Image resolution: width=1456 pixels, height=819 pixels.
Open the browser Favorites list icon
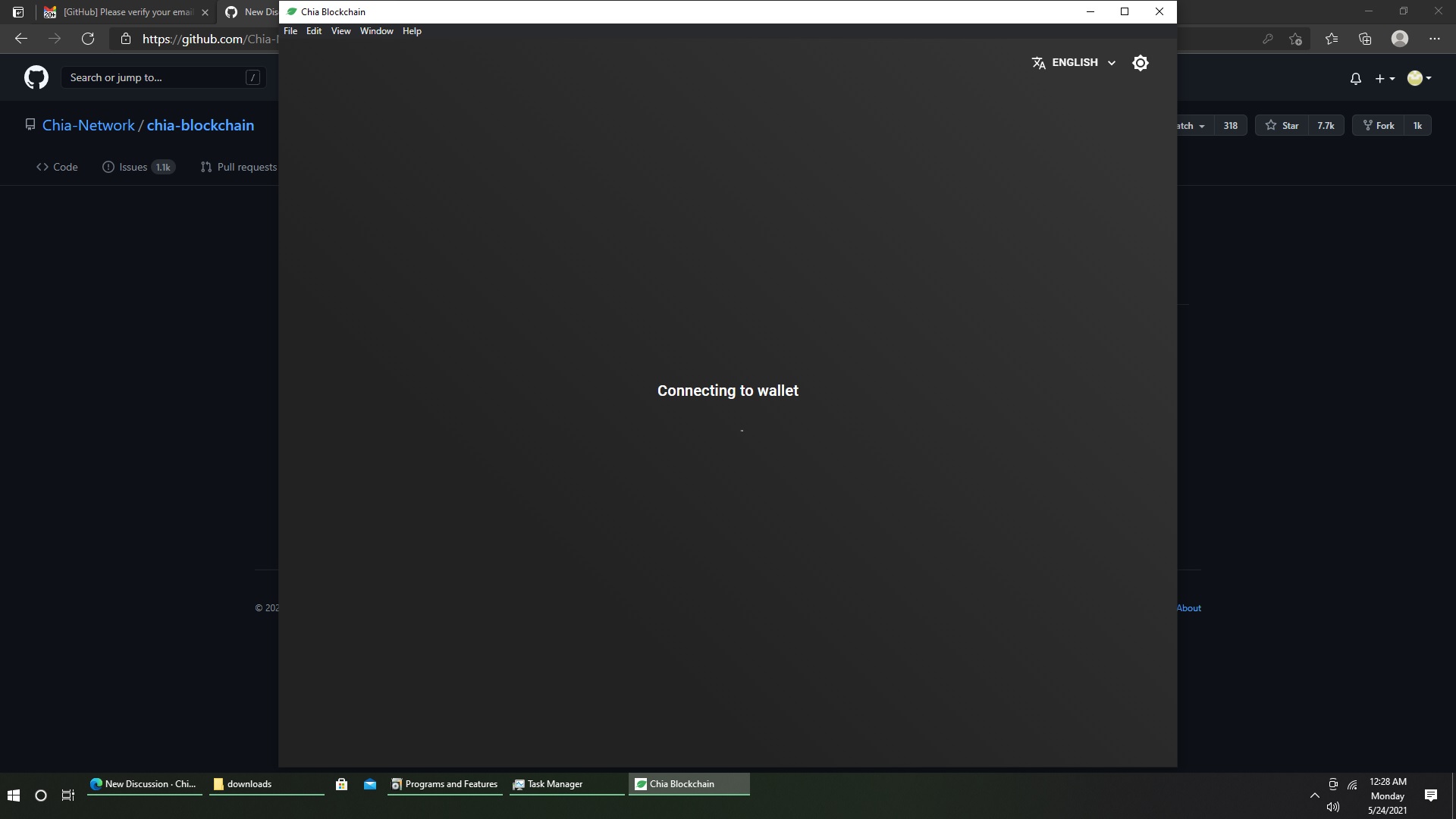1332,39
